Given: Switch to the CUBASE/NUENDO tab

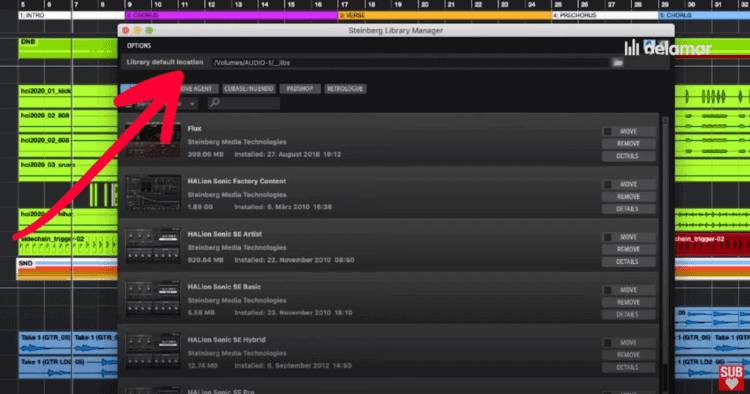Looking at the screenshot, I should [x=249, y=89].
